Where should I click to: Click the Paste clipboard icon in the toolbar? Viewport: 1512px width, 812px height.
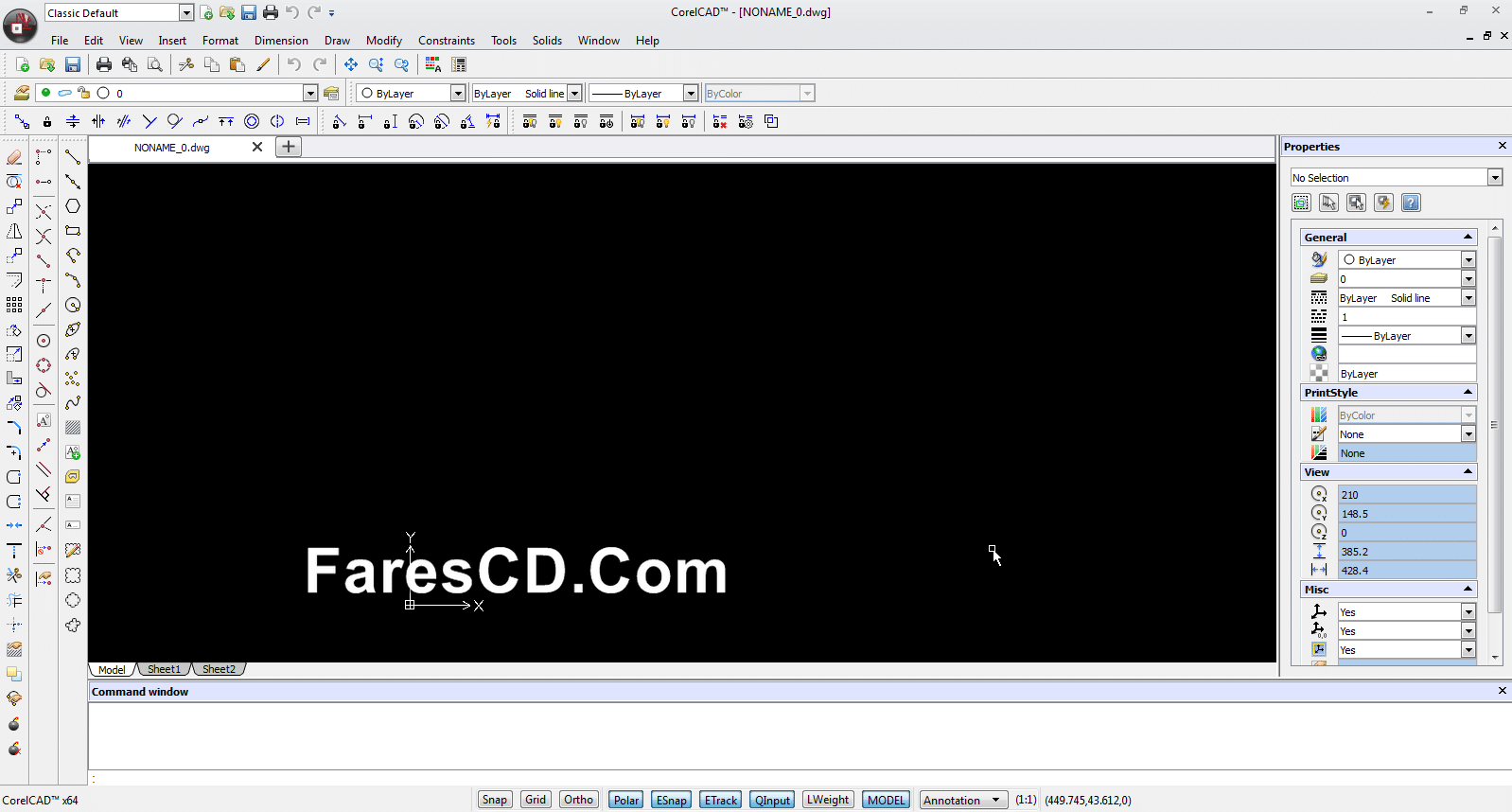pyautogui.click(x=237, y=64)
